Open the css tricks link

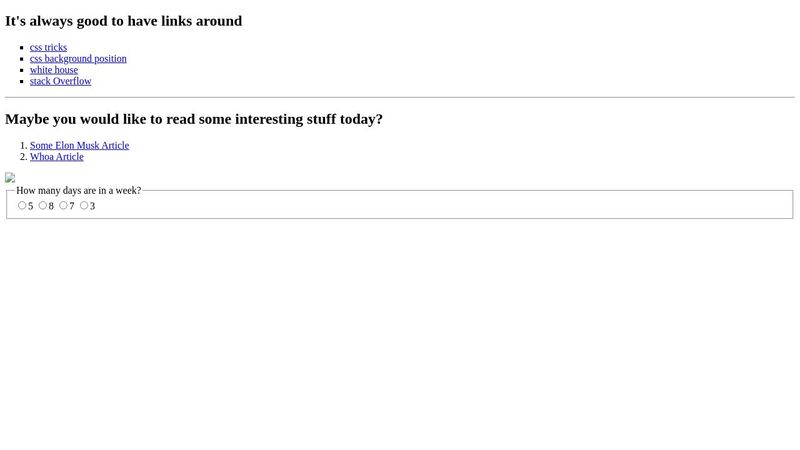pyautogui.click(x=48, y=47)
